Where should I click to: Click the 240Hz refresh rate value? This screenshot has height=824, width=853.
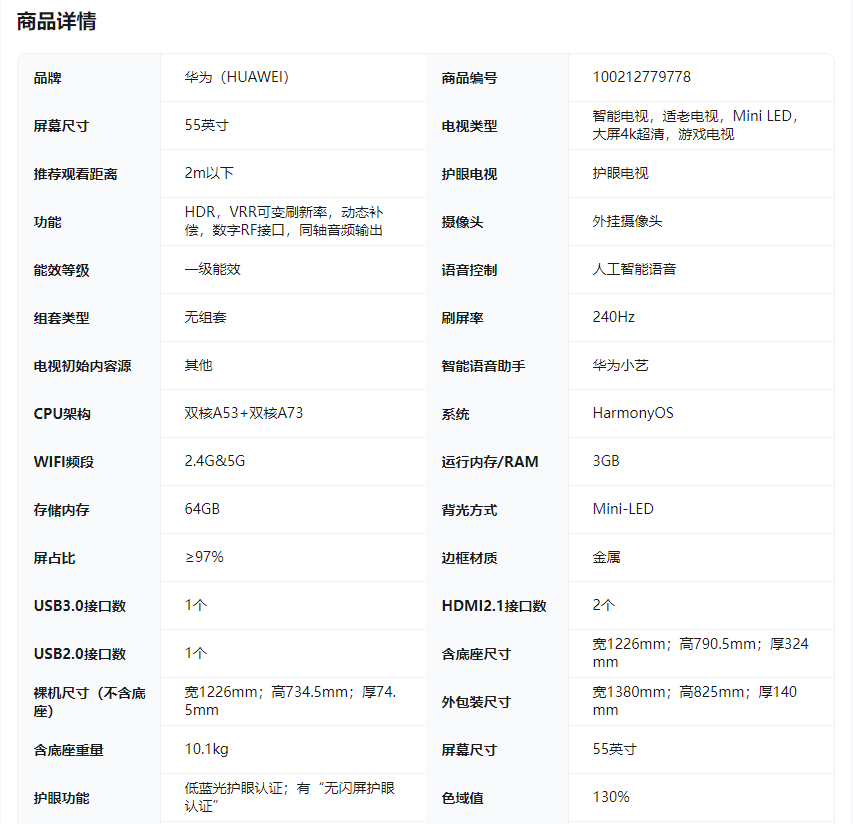(613, 317)
